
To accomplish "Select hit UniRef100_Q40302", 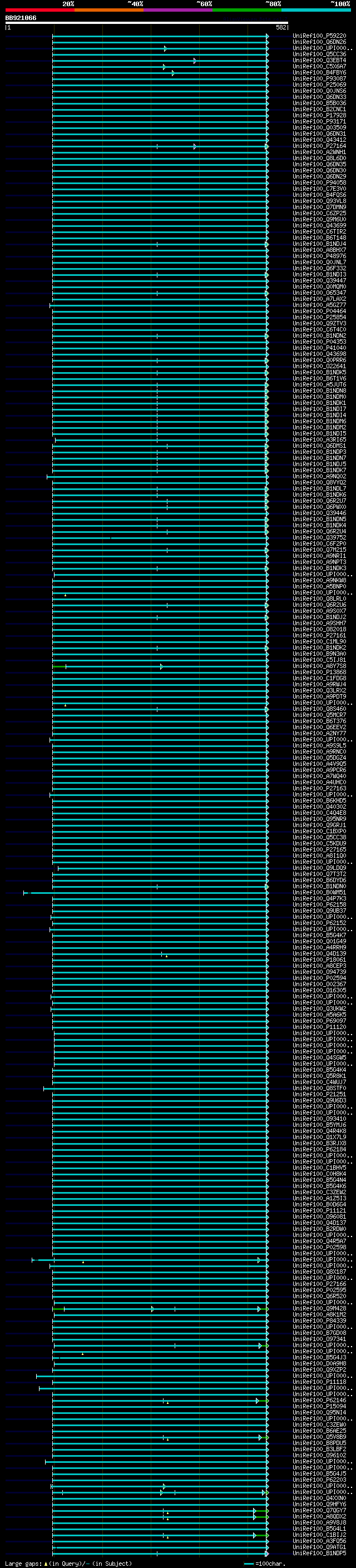I will pyautogui.click(x=319, y=807).
